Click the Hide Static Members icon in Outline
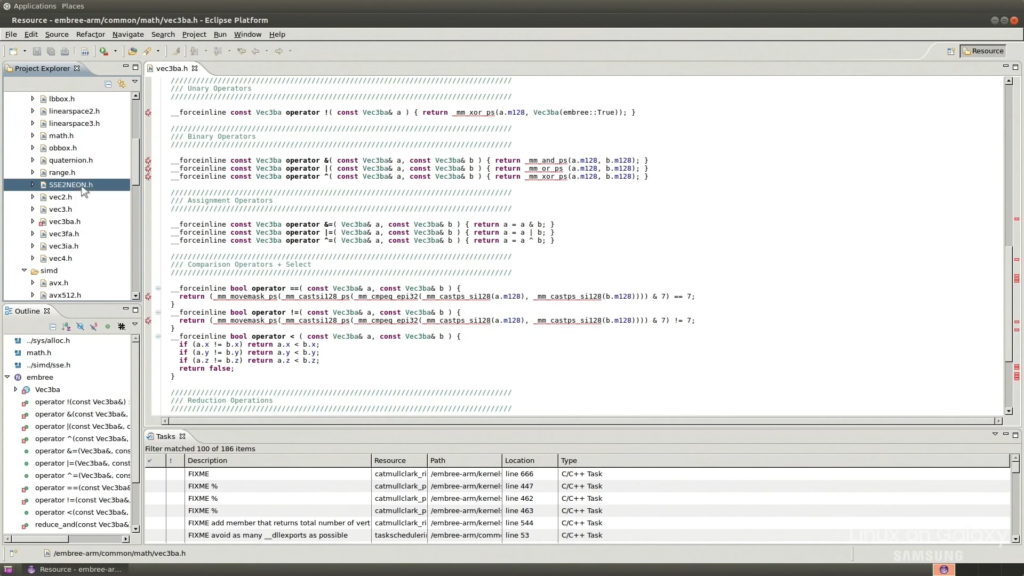1024x576 pixels. 94,326
